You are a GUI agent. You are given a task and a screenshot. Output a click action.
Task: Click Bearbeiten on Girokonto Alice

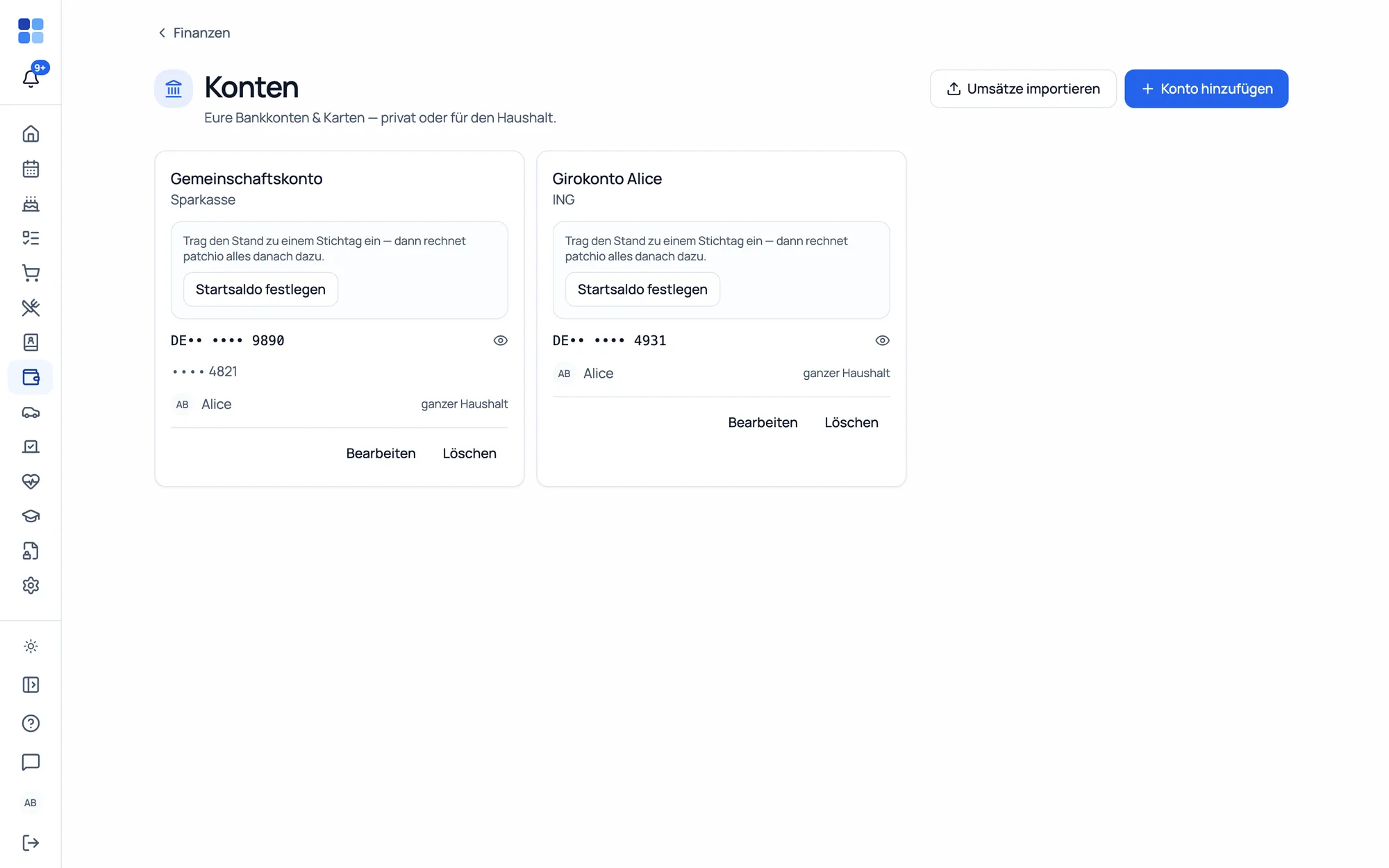[x=763, y=422]
